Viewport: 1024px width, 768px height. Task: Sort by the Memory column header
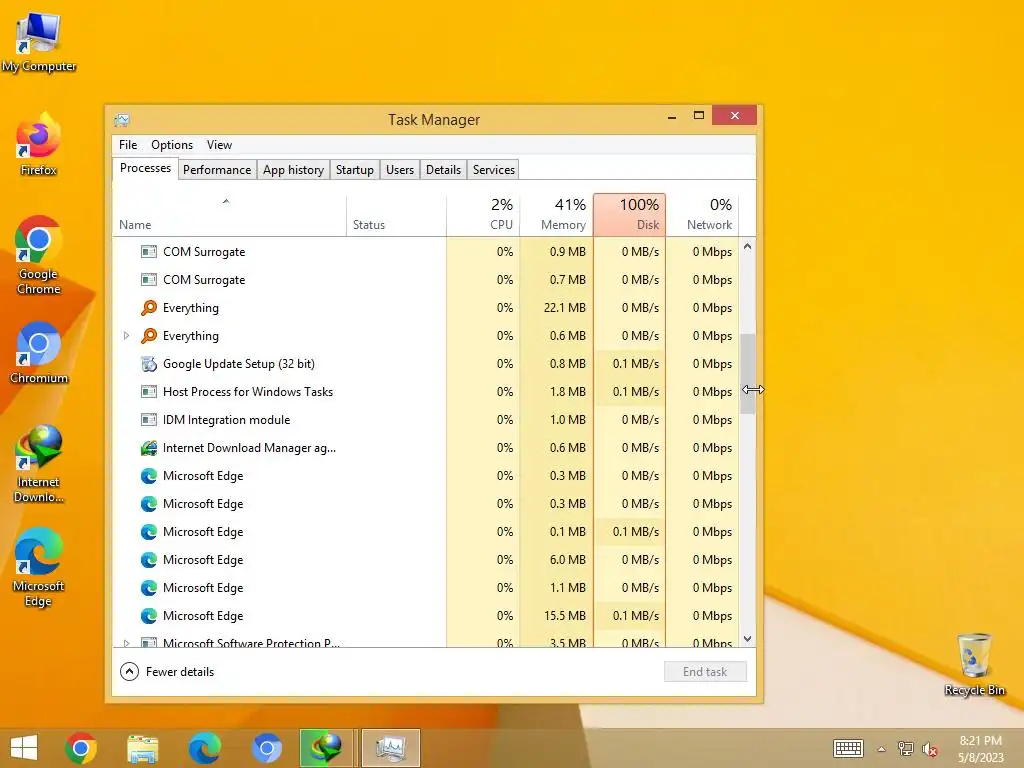coord(556,215)
